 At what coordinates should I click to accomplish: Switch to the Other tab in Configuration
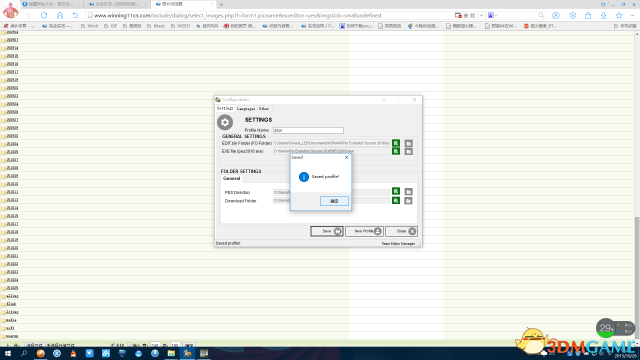coord(264,109)
